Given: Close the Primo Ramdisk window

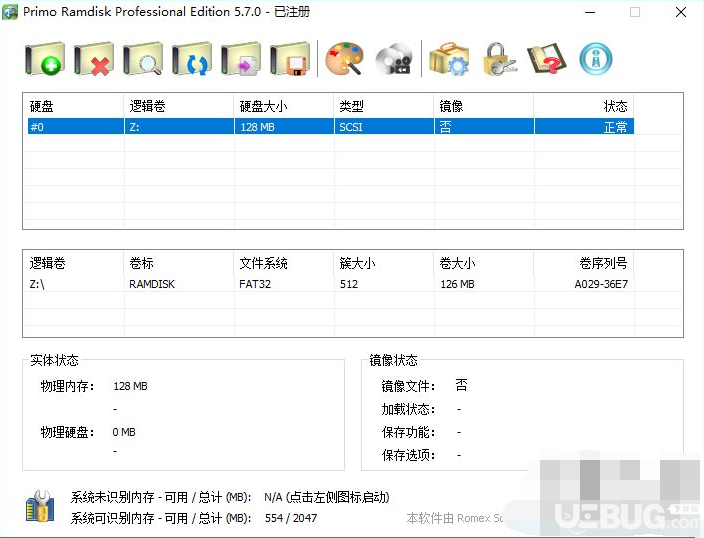Looking at the screenshot, I should 681,12.
